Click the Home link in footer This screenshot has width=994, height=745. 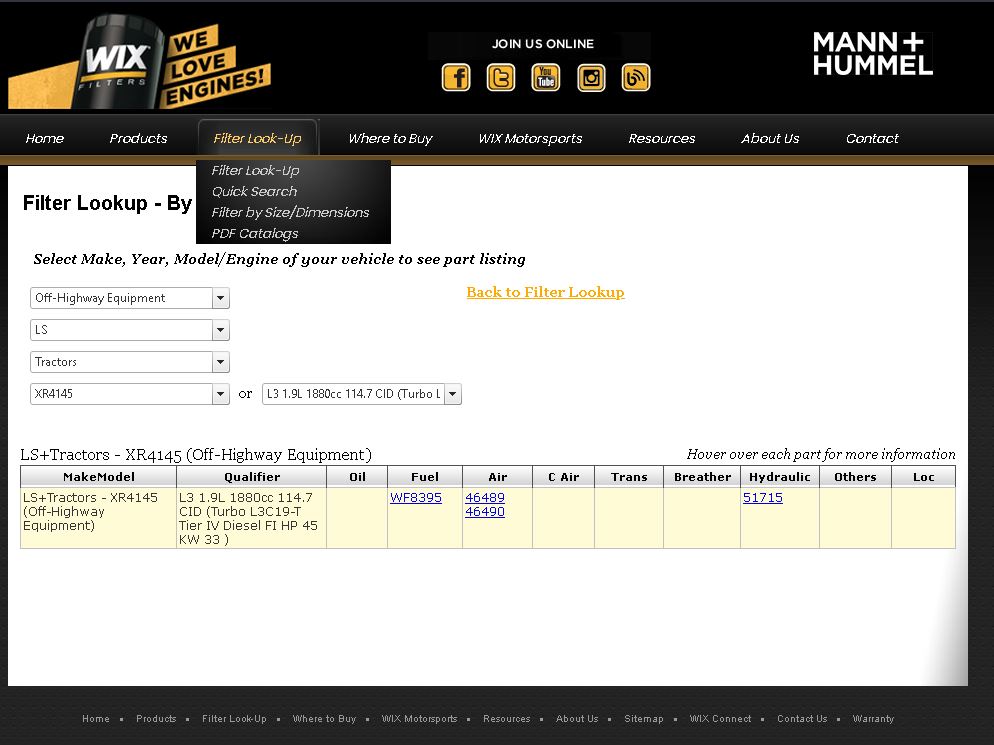(96, 718)
